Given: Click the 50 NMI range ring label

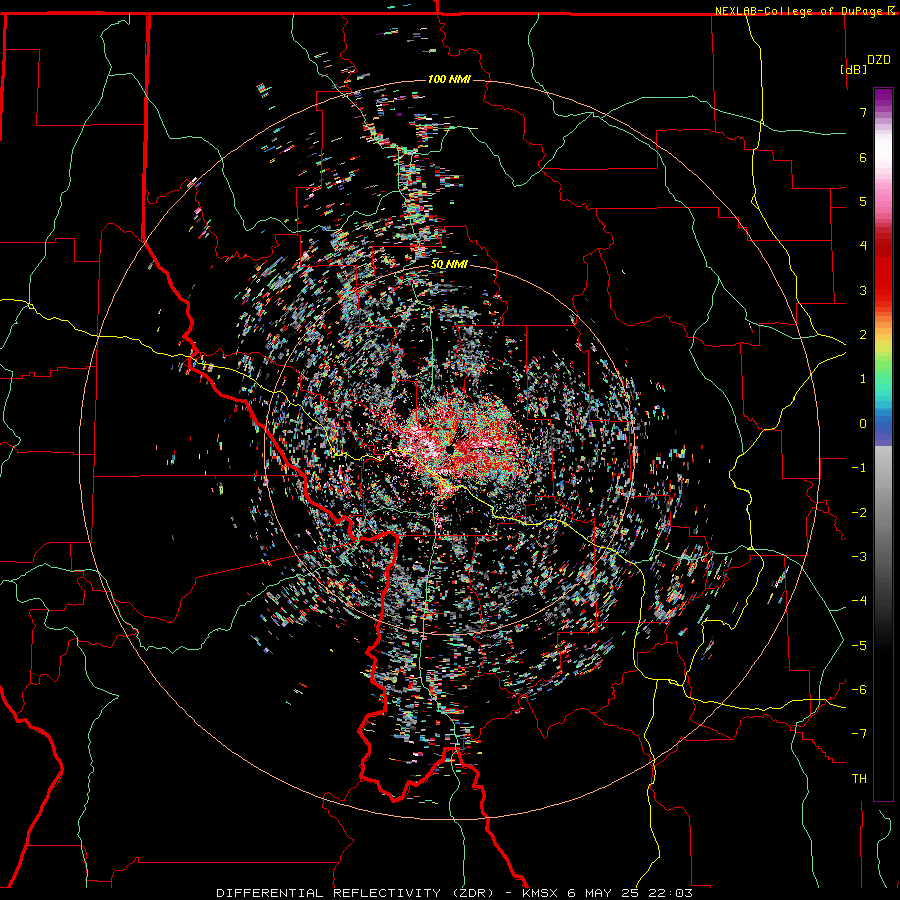Looking at the screenshot, I should [x=449, y=264].
